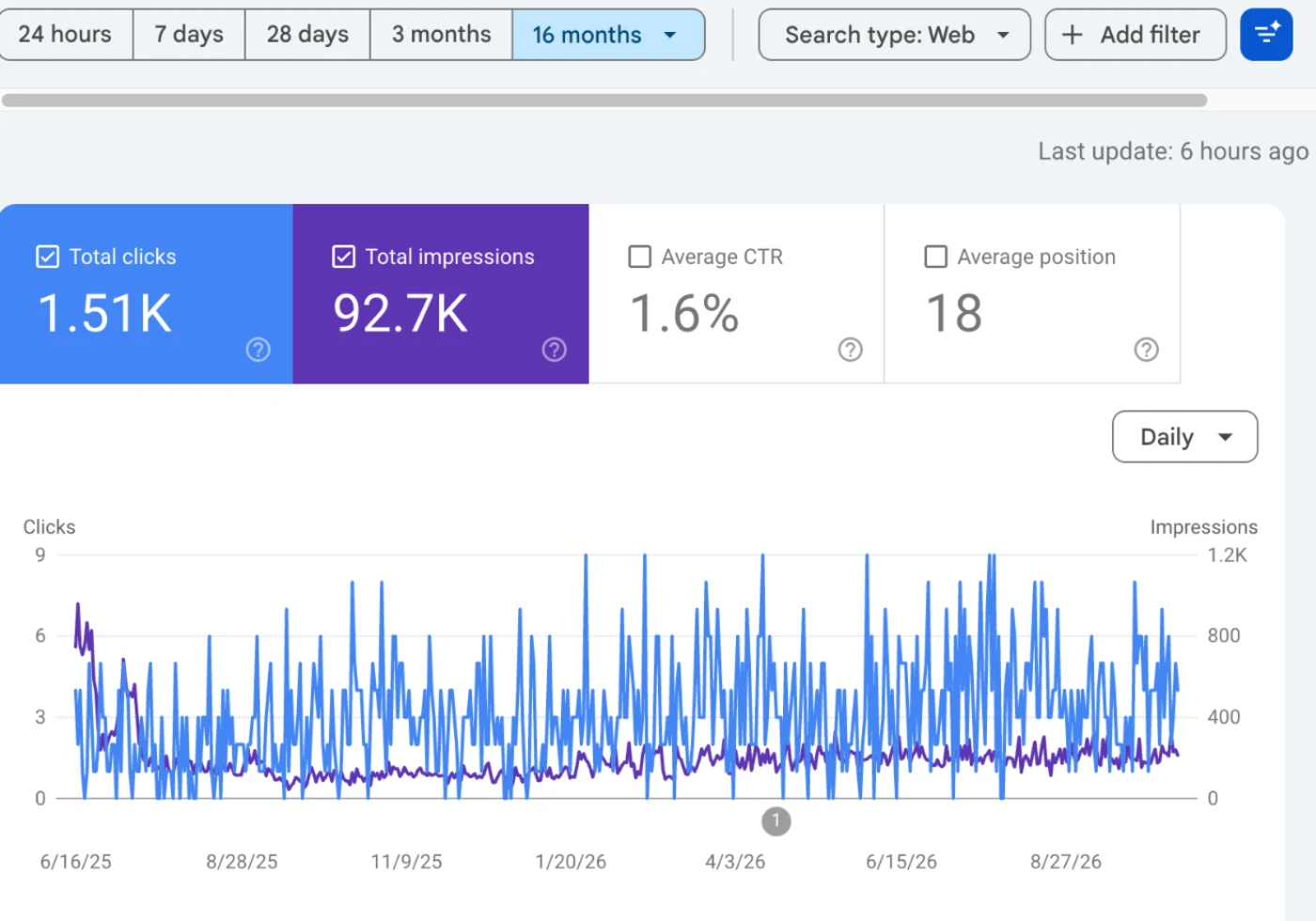Screen dimensions: 1316x921
Task: Click the 6/15/26 date label
Action: click(x=901, y=862)
